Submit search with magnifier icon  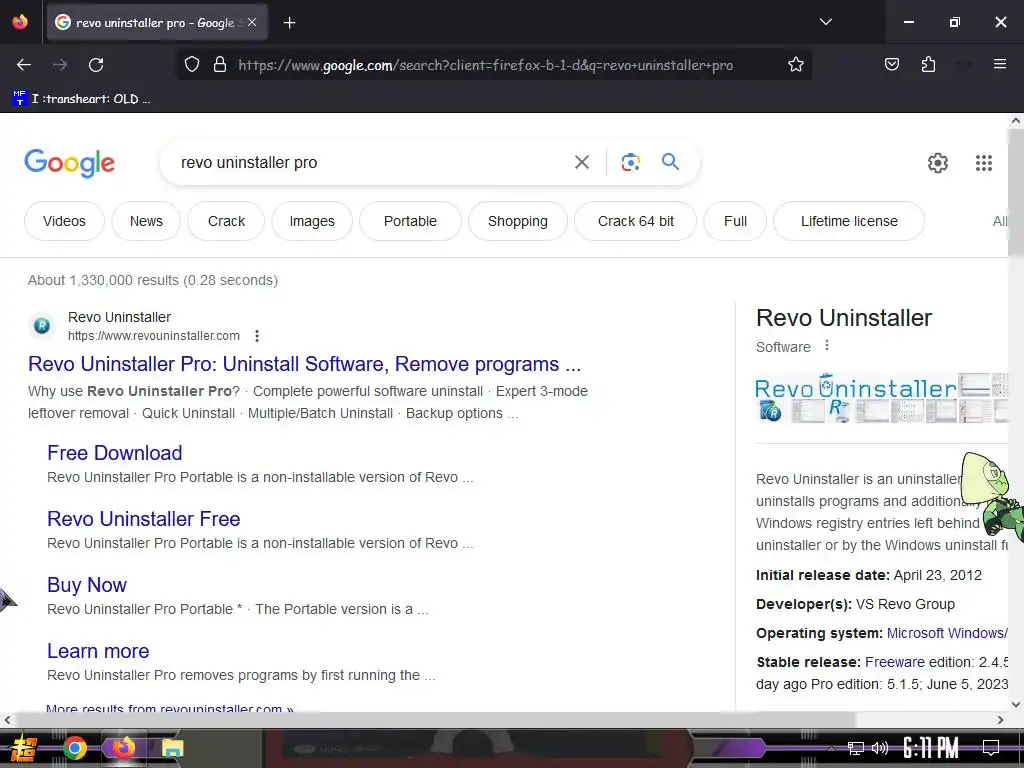(x=670, y=161)
